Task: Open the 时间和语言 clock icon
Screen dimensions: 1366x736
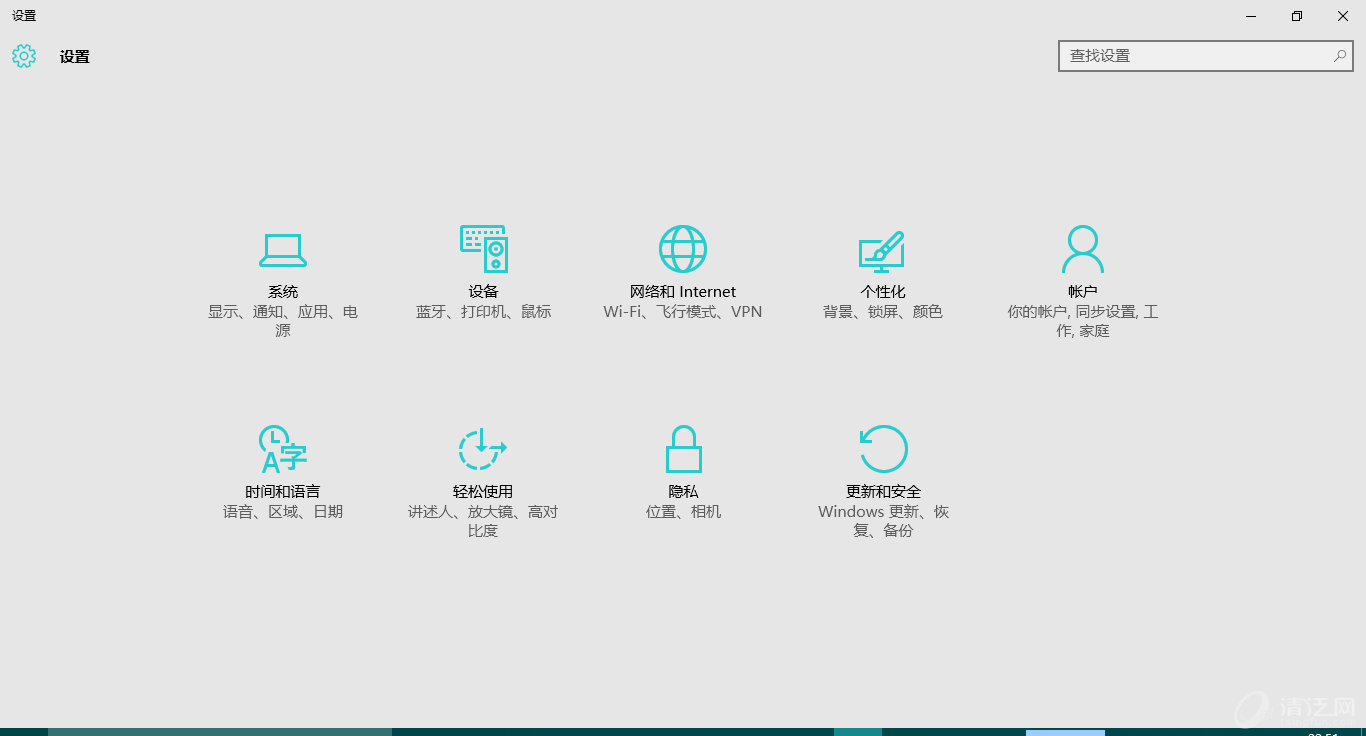Action: pyautogui.click(x=283, y=449)
